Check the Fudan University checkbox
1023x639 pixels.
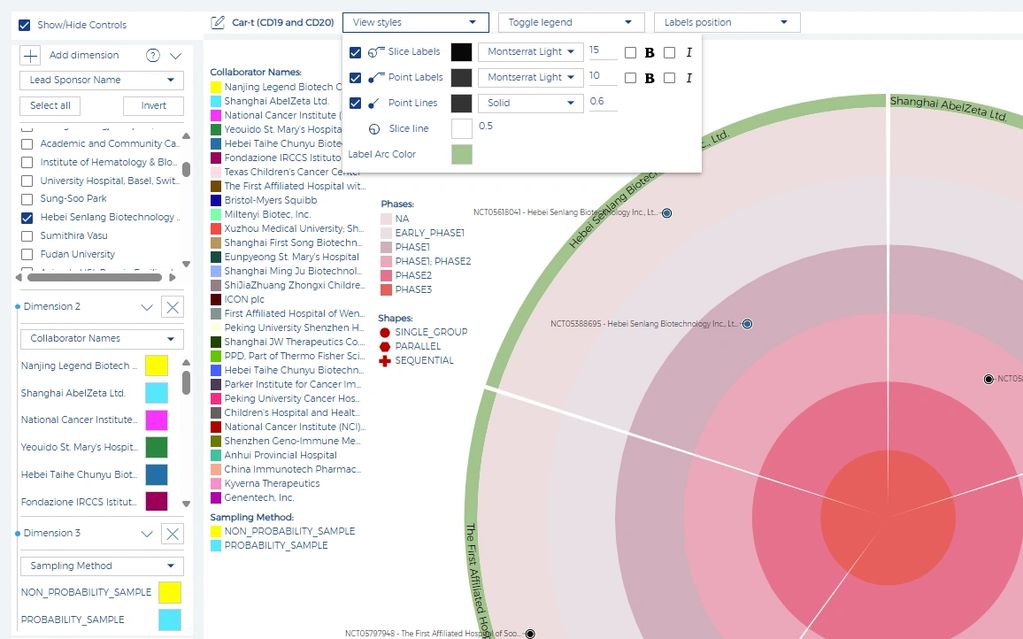(x=27, y=254)
